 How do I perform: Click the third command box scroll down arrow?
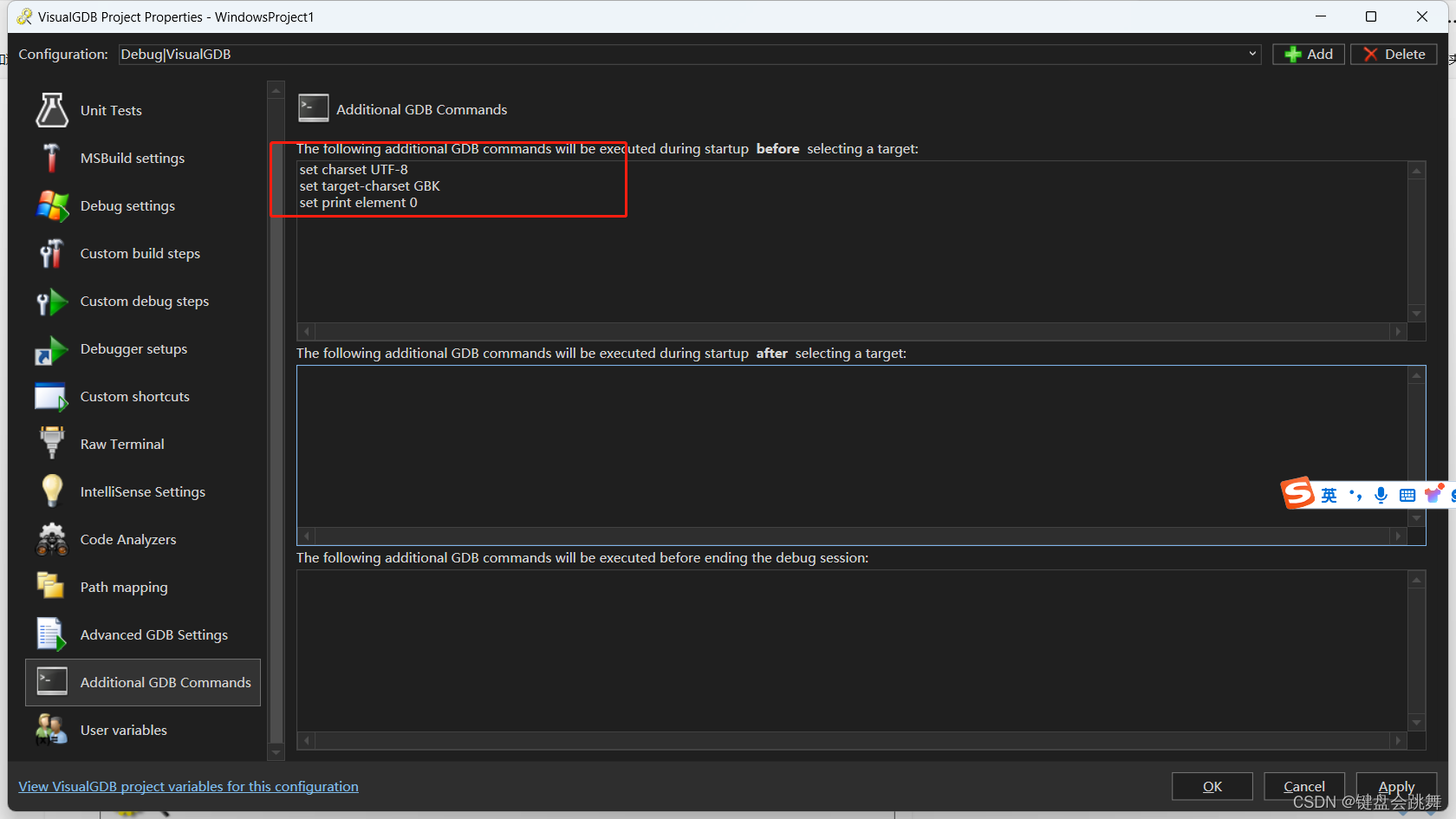tap(1417, 723)
